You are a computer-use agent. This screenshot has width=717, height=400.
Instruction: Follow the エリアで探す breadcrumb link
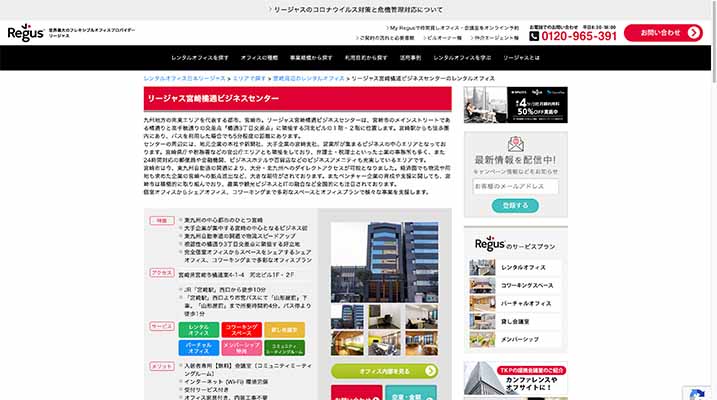coord(249,79)
